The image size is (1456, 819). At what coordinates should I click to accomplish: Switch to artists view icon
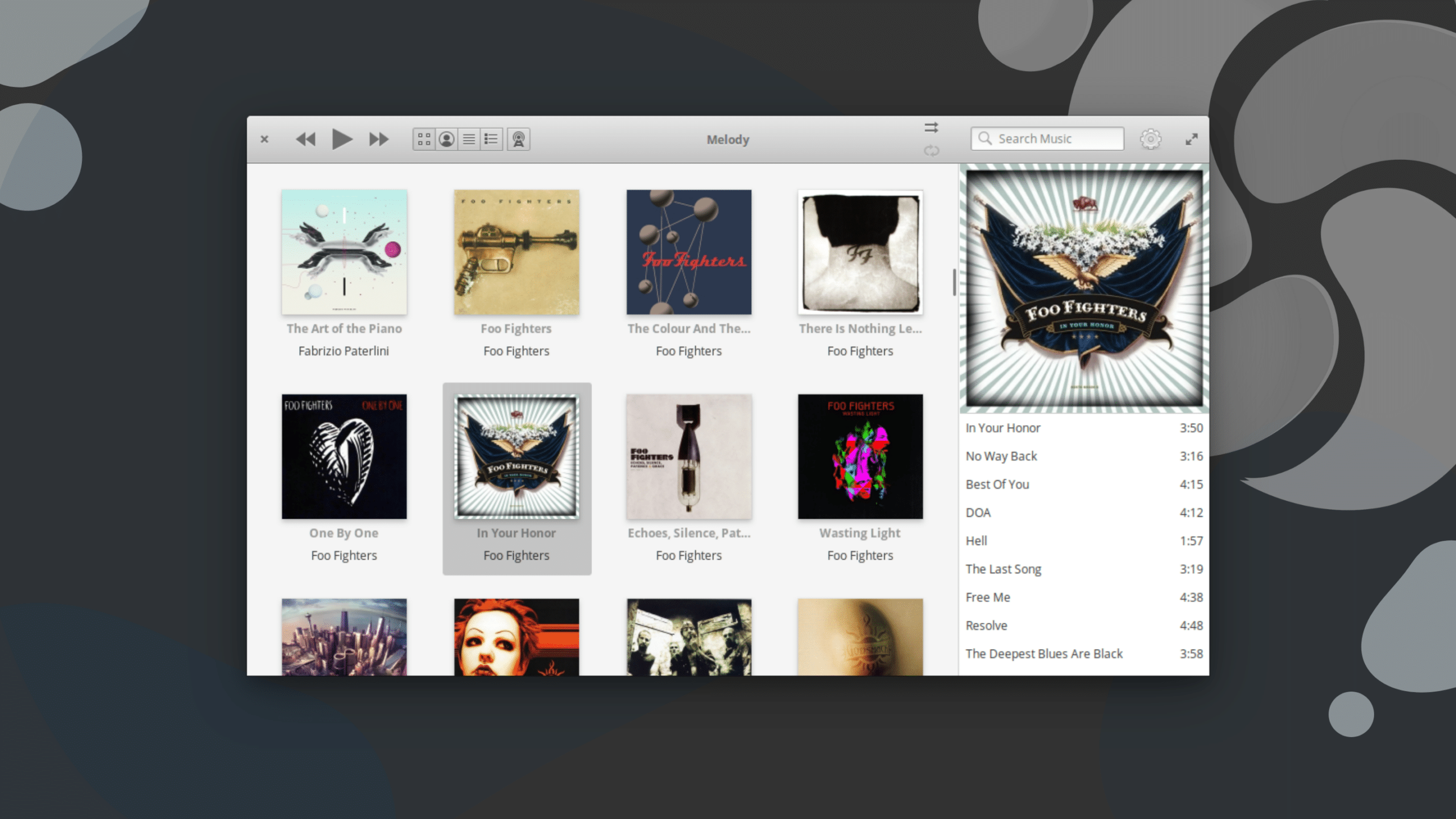tap(446, 139)
